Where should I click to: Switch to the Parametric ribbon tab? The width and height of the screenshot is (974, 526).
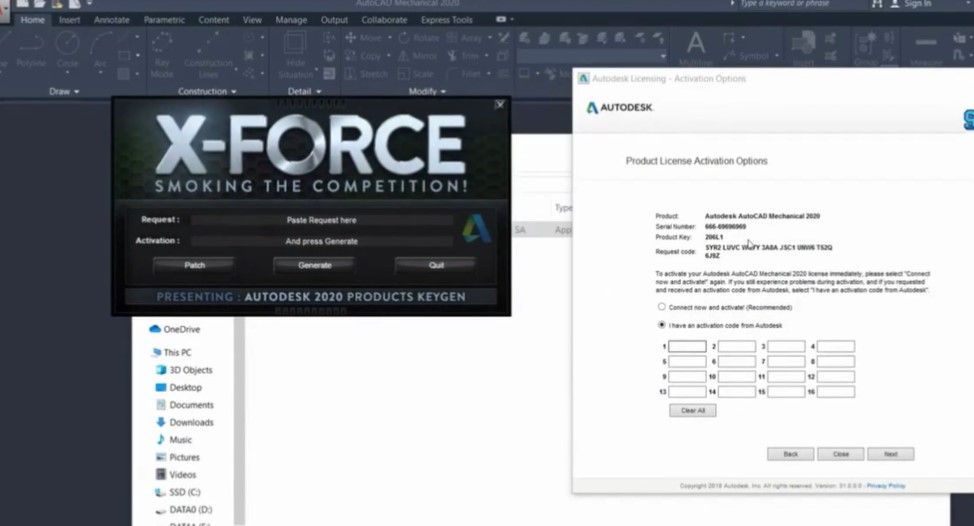[x=164, y=20]
